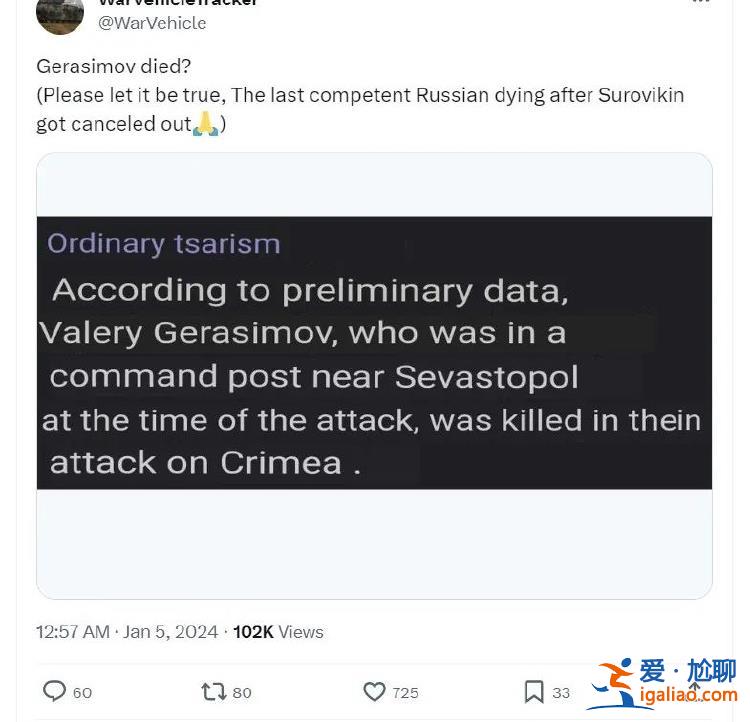
Task: Click 'Ordinary tsarism' heading in image
Action: [164, 243]
